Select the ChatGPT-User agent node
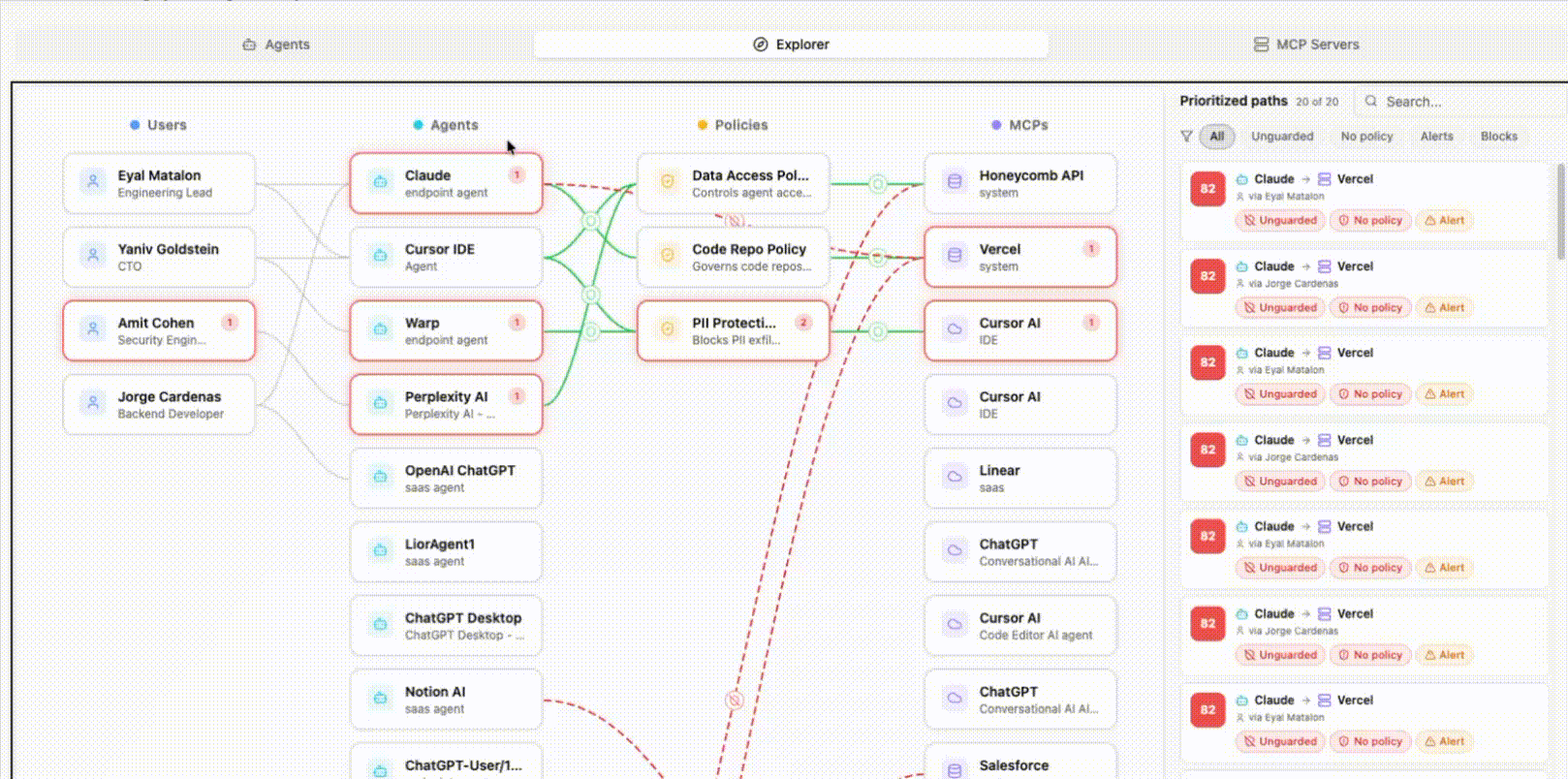Viewport: 1568px width, 779px height. 446,762
